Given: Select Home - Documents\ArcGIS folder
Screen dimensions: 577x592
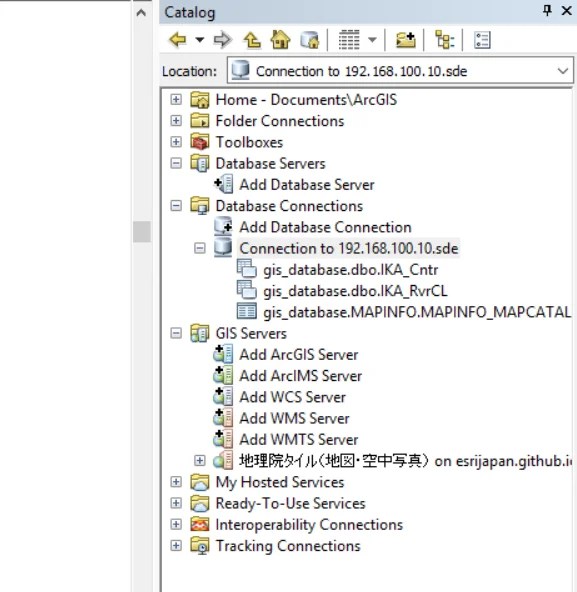Looking at the screenshot, I should (x=306, y=100).
